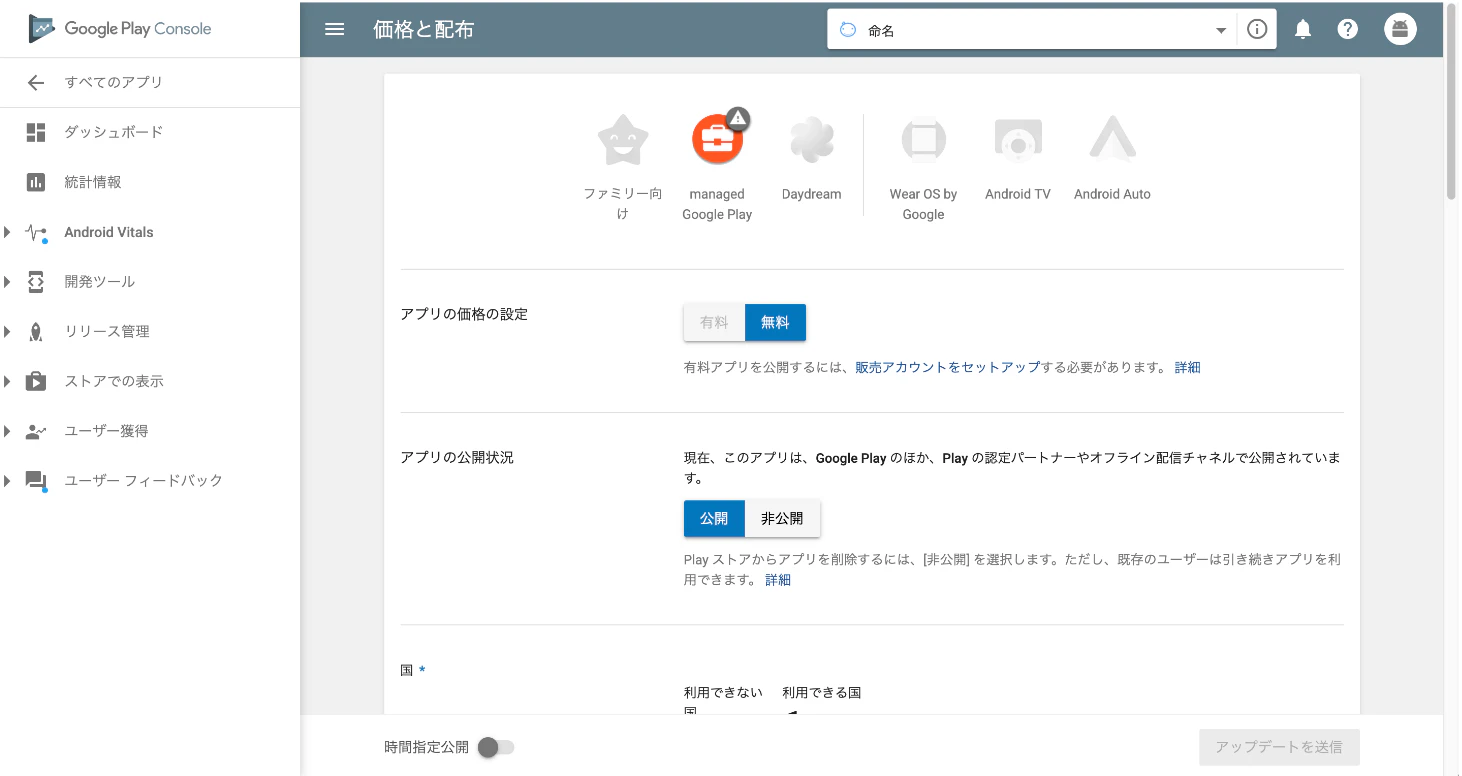Select the 非公開 availability option
The width and height of the screenshot is (1462, 776).
coord(782,519)
